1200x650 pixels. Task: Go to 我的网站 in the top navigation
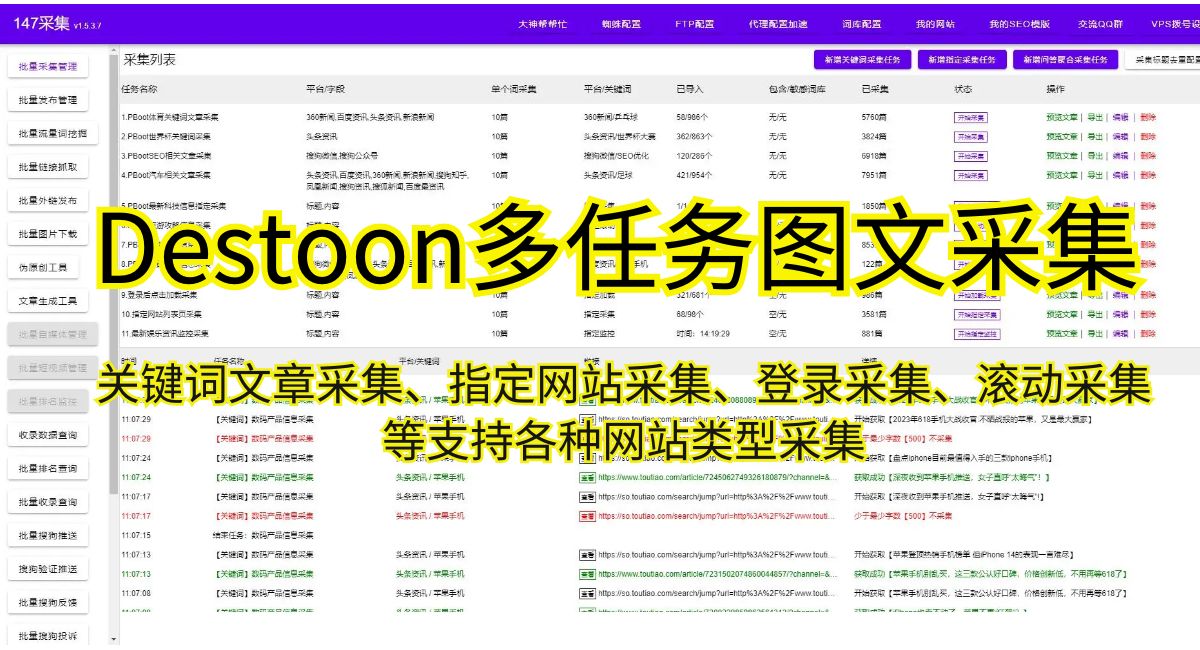pos(935,23)
